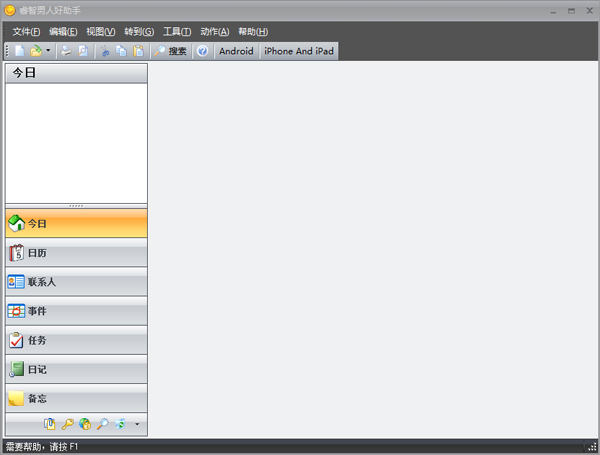
Task: Click the clipboard paste icon
Action: (x=138, y=51)
